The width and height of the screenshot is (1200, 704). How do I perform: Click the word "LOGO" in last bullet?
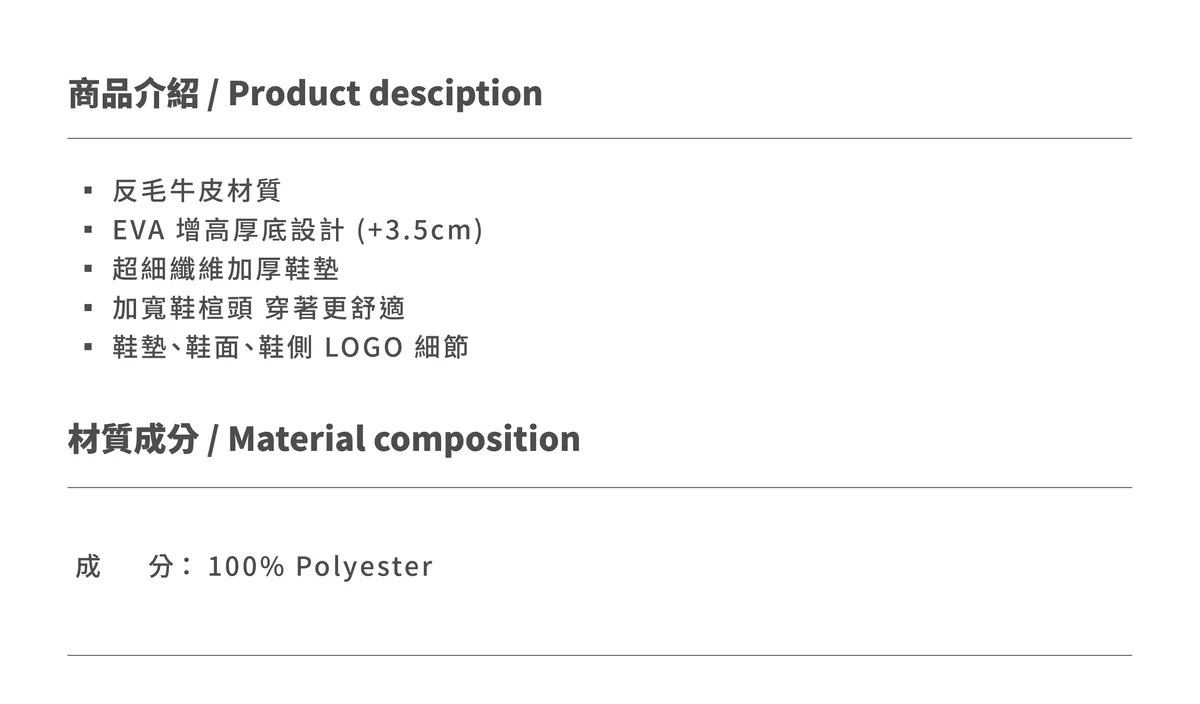click(364, 348)
